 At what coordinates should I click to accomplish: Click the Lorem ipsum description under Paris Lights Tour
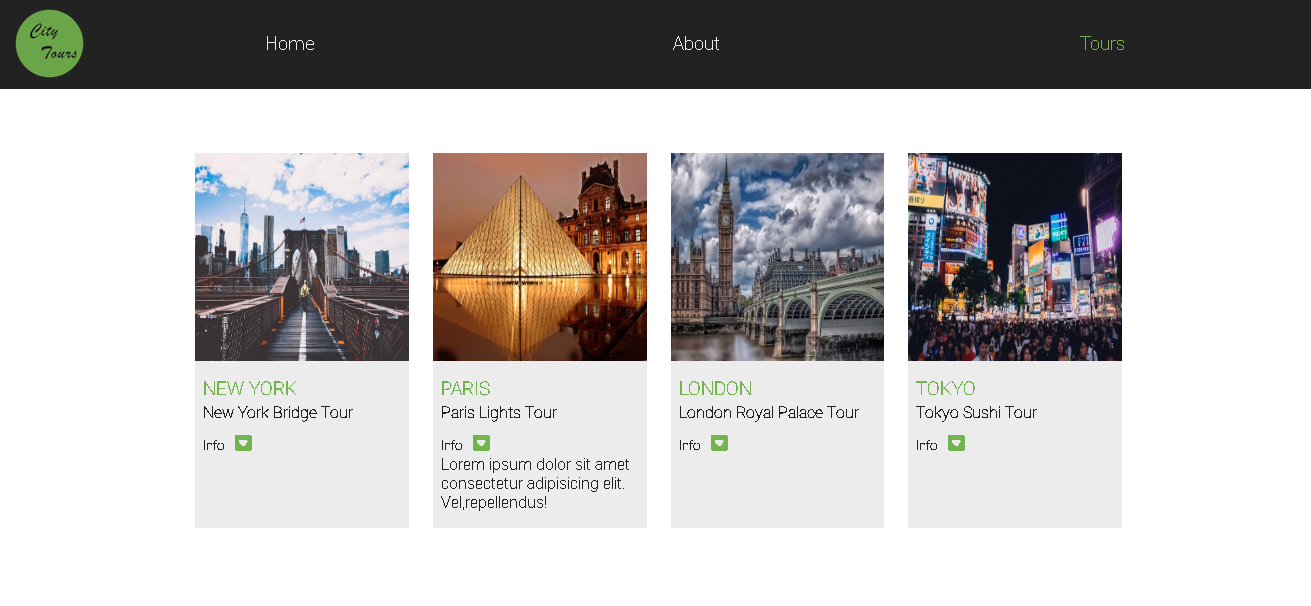pyautogui.click(x=535, y=482)
